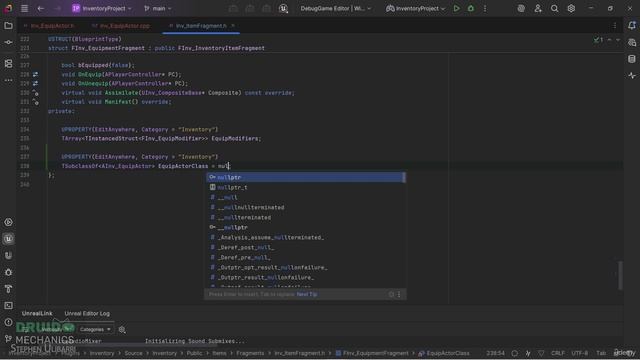Open UTF-8 encoding selector

[x=580, y=353]
